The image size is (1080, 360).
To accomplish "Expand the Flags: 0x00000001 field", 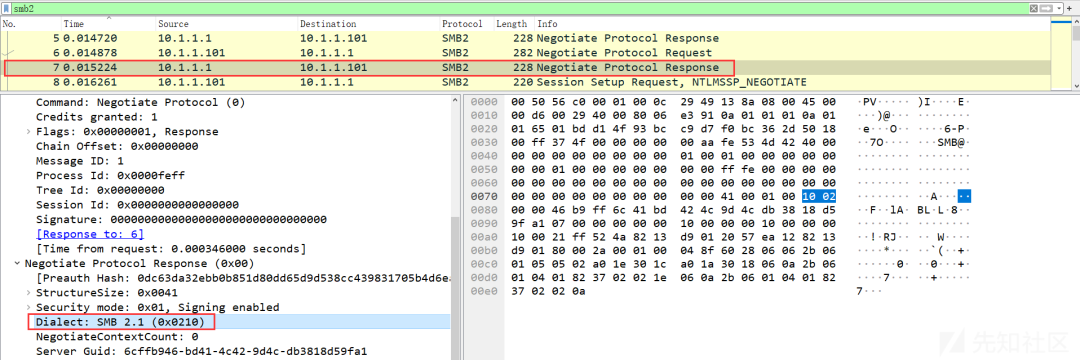I will 28,131.
